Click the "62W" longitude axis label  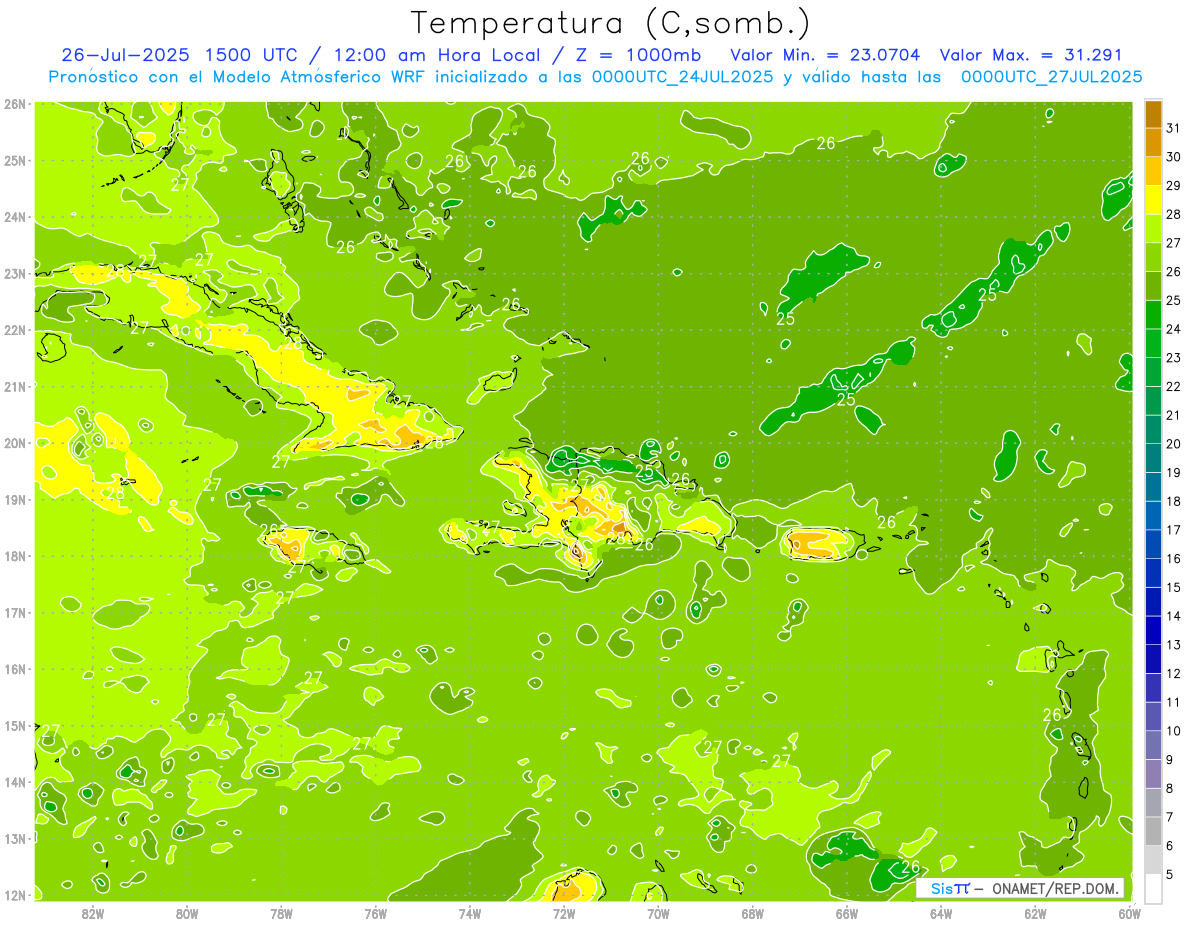click(x=1035, y=913)
